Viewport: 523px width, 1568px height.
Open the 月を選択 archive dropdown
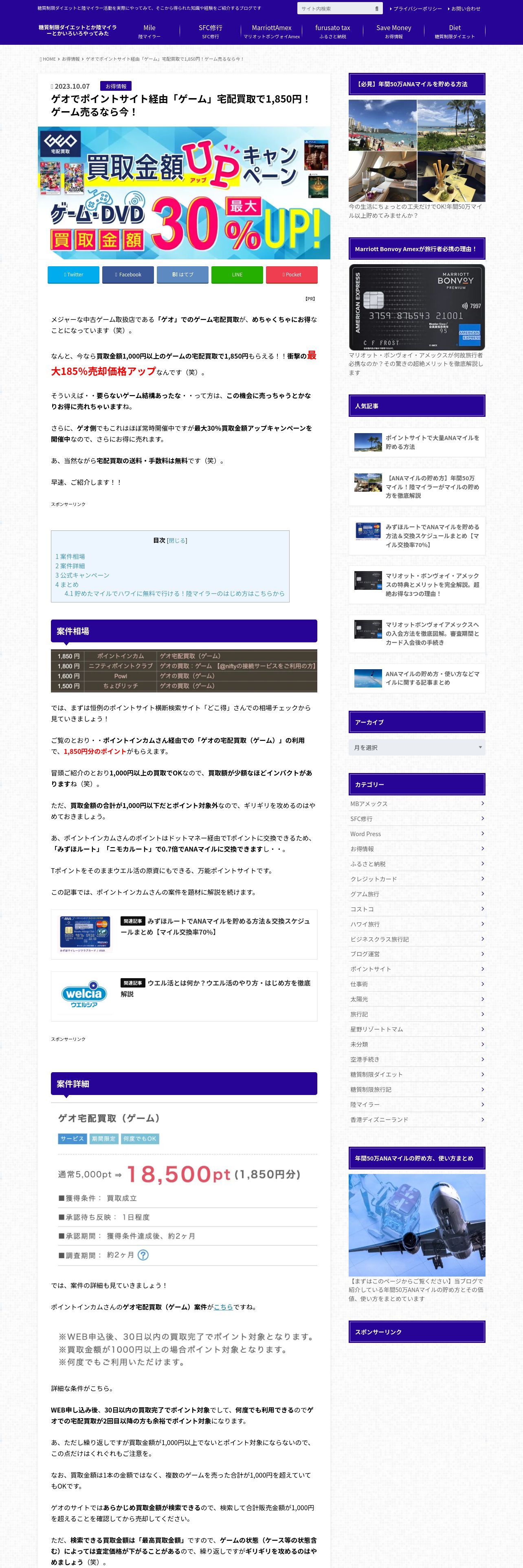pyautogui.click(x=417, y=747)
